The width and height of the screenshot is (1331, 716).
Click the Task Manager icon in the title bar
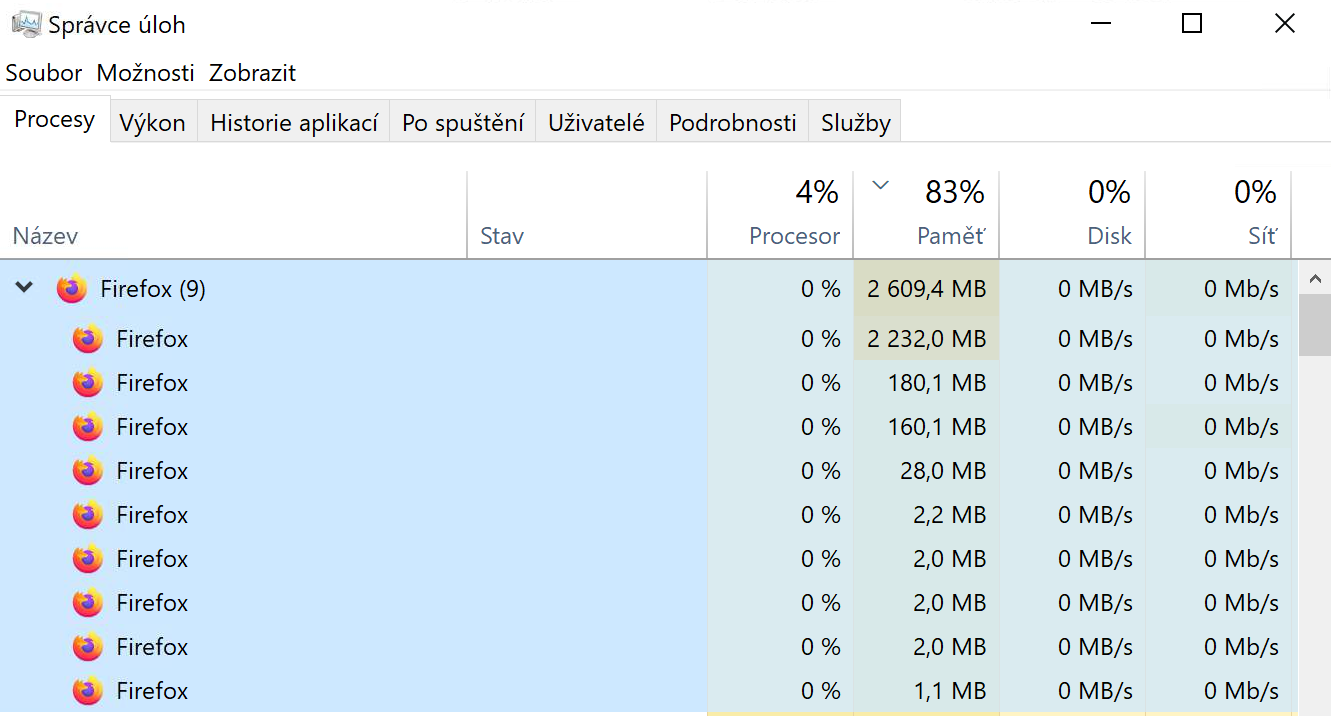pos(24,22)
